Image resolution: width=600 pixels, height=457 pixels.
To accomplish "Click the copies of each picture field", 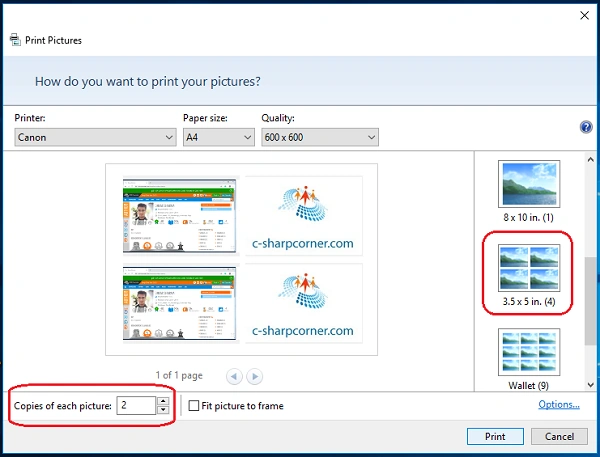I will coord(136,405).
